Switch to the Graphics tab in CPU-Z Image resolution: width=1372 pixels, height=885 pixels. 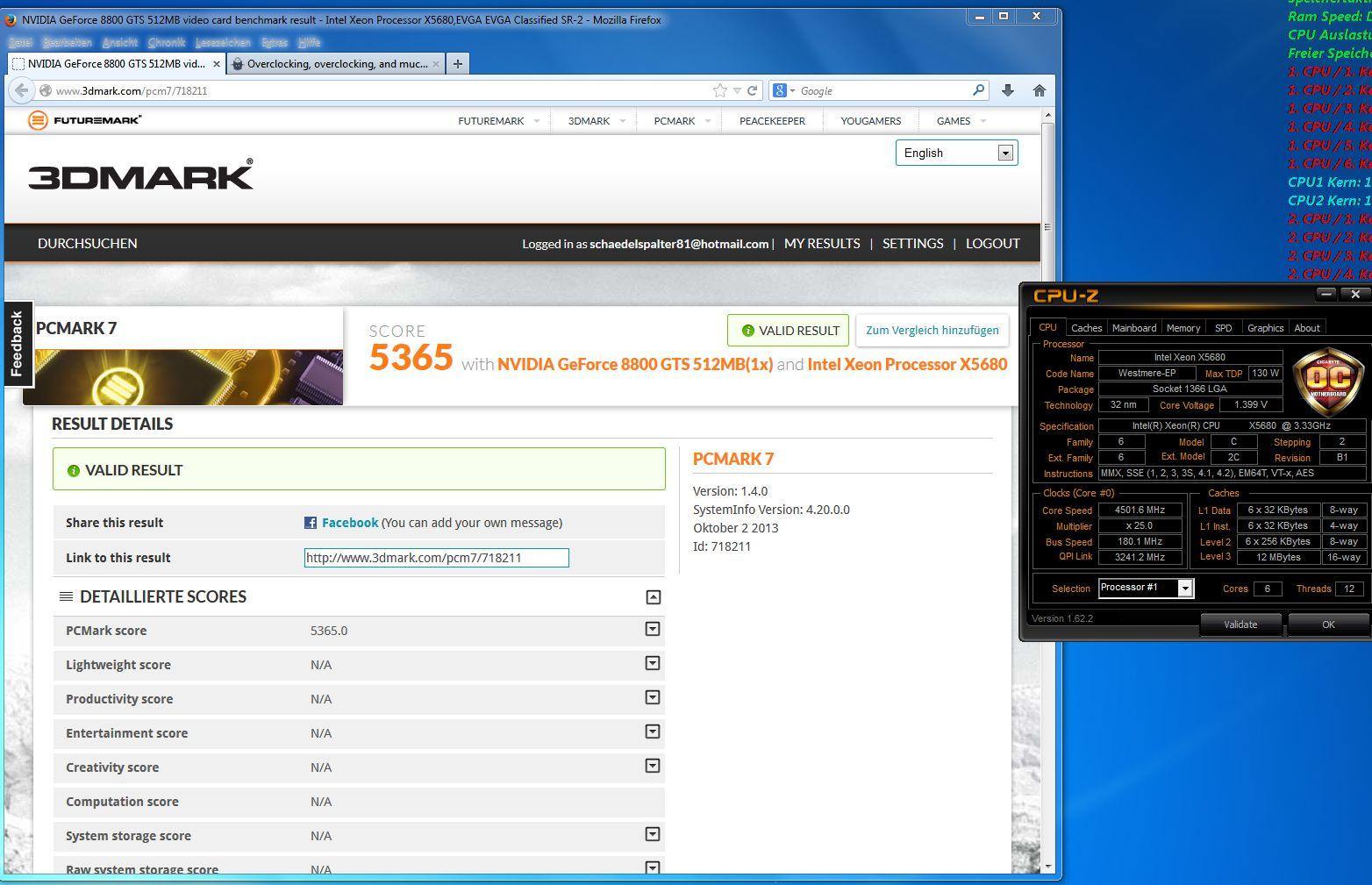[x=1265, y=328]
